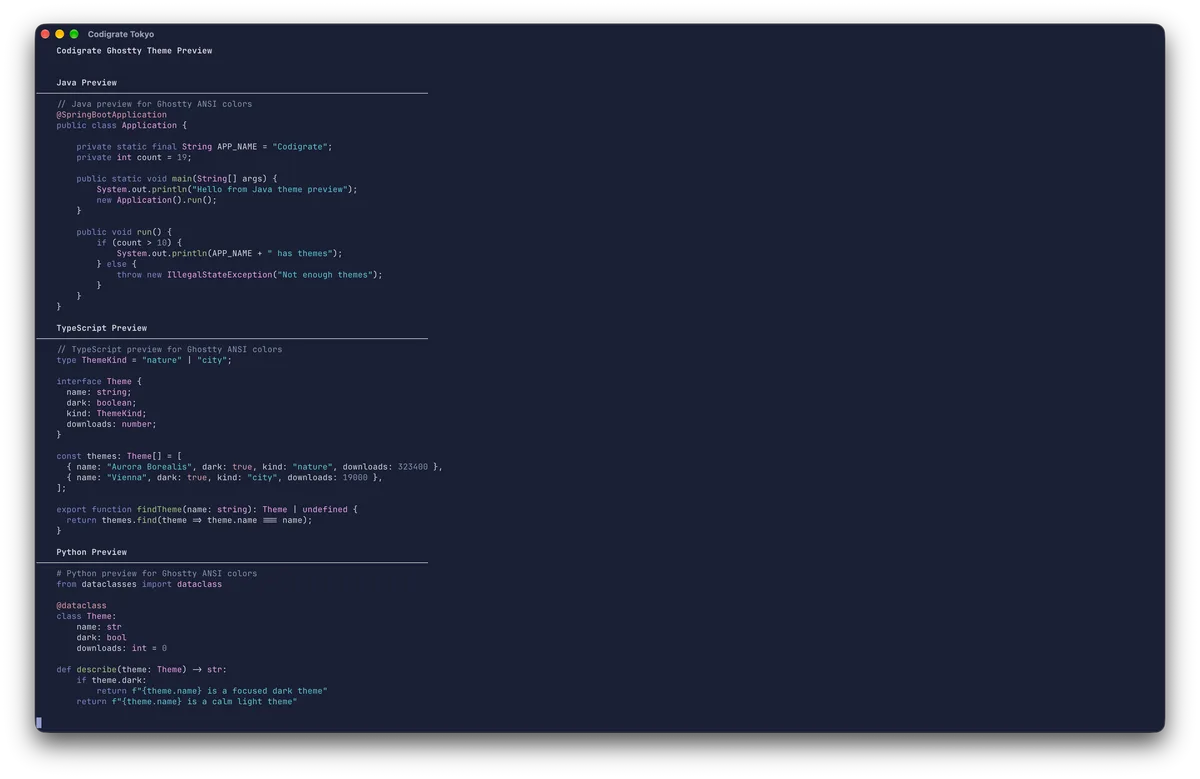The width and height of the screenshot is (1200, 779).
Task: Click the "private int count = 19;" line
Action: tap(134, 158)
